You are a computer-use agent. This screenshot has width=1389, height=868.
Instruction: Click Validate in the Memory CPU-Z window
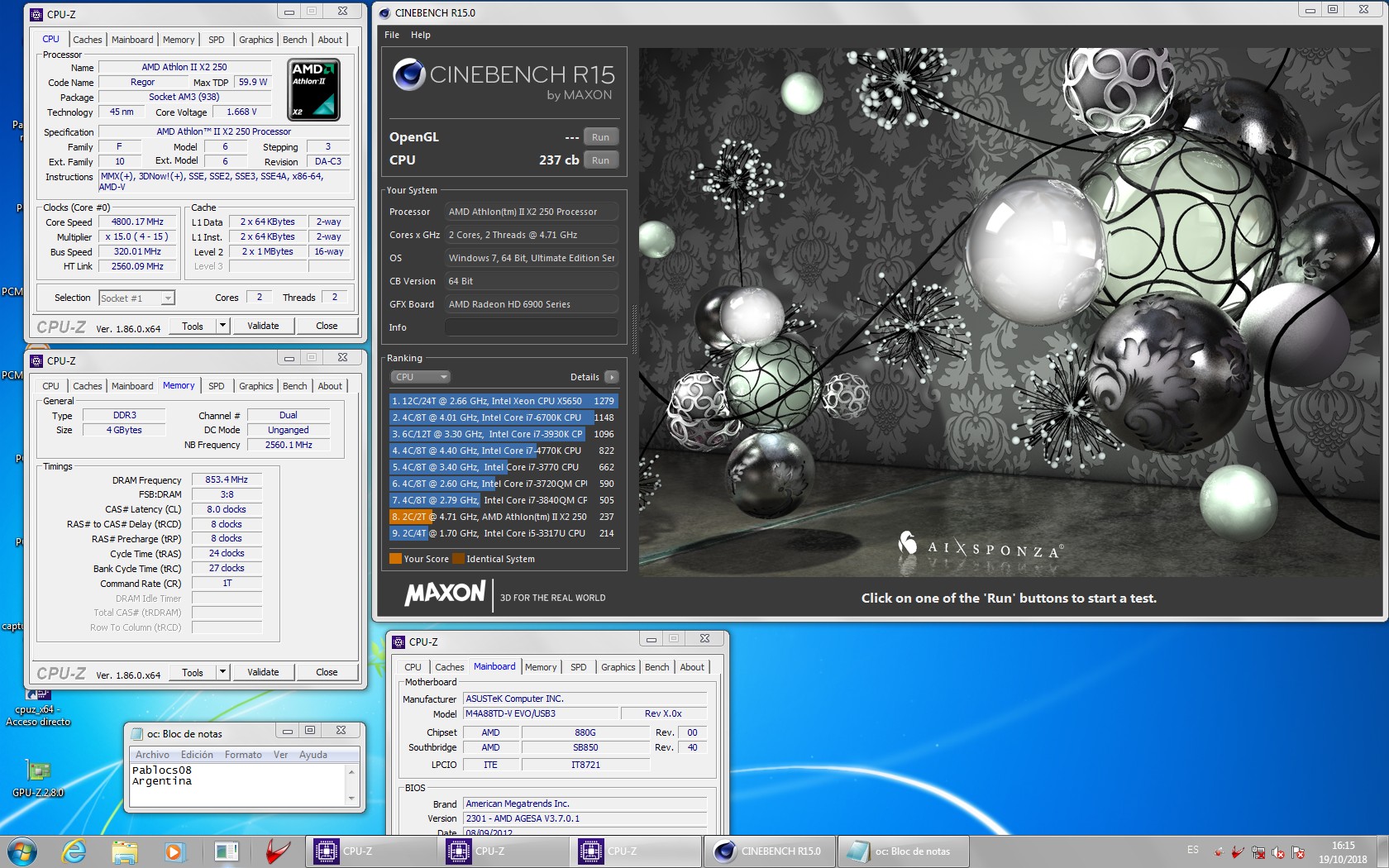[x=263, y=672]
